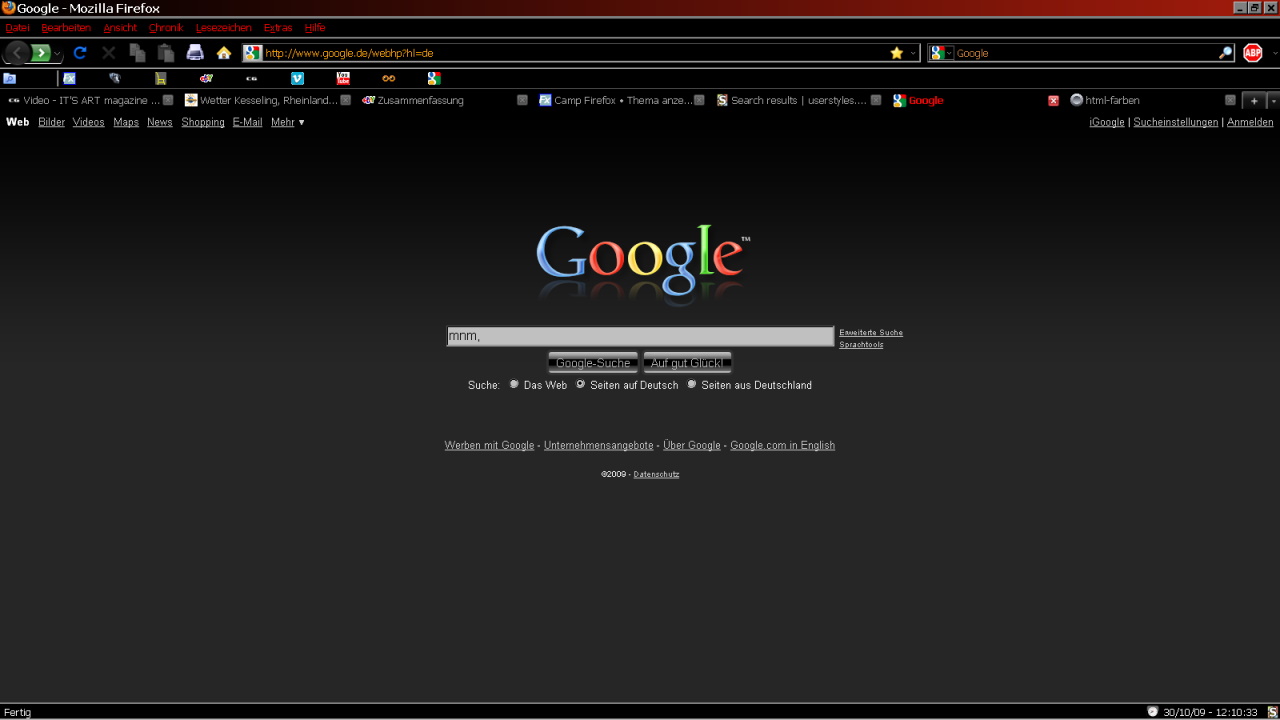Viewport: 1280px width, 720px height.
Task: Expand the back/forward history dropdown arrow
Action: (58, 54)
